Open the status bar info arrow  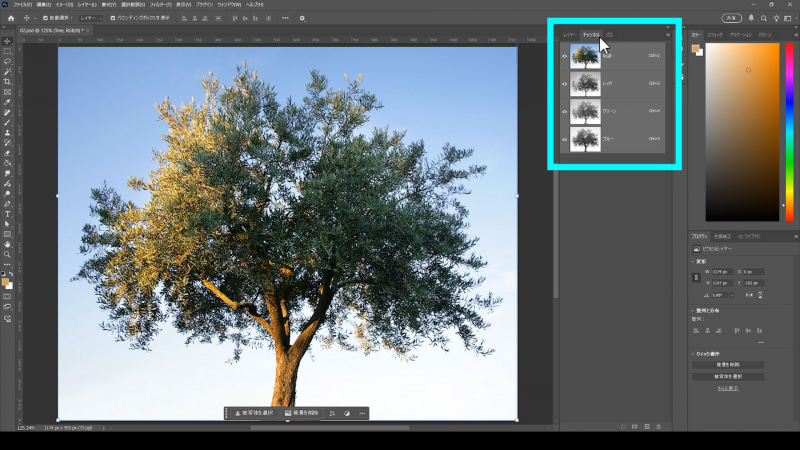point(103,428)
